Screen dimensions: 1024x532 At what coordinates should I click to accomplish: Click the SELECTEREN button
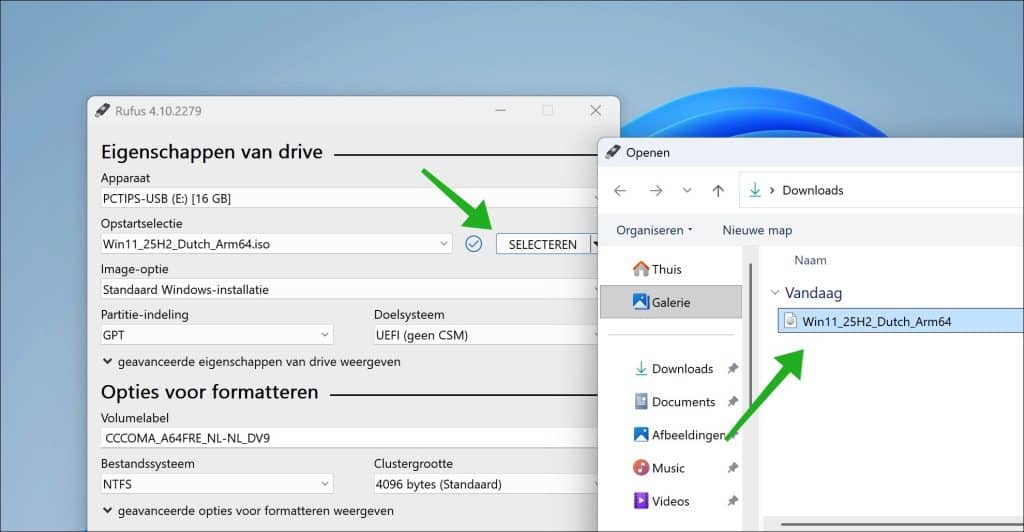click(542, 244)
